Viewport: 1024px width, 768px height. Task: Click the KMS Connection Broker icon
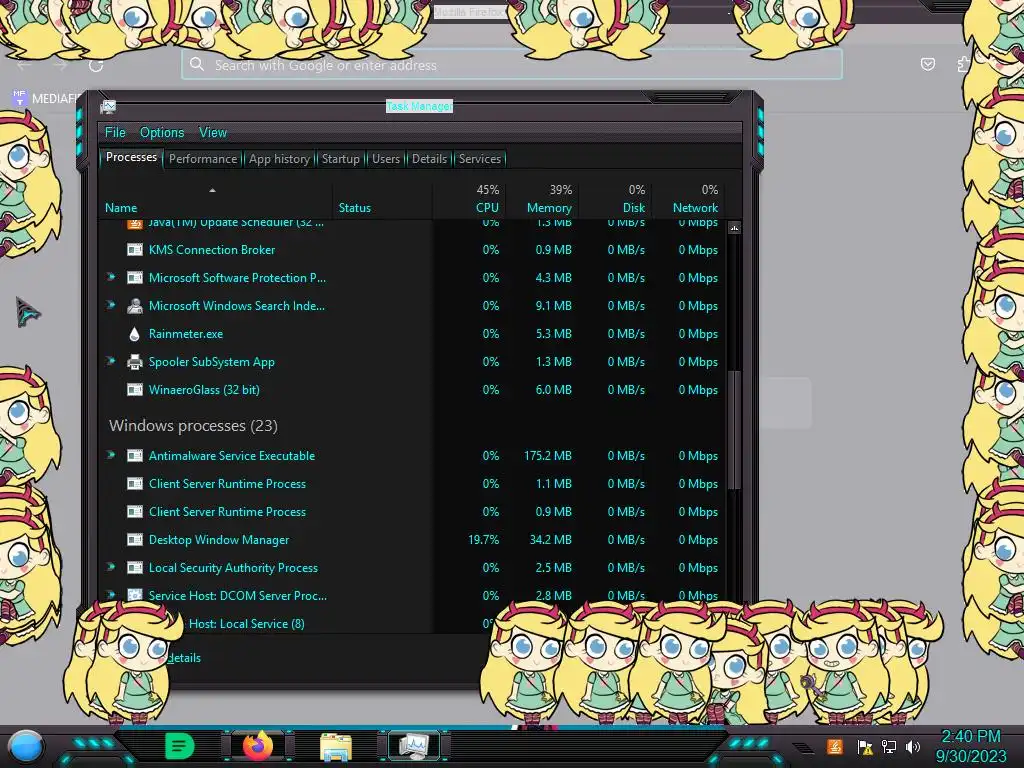135,249
